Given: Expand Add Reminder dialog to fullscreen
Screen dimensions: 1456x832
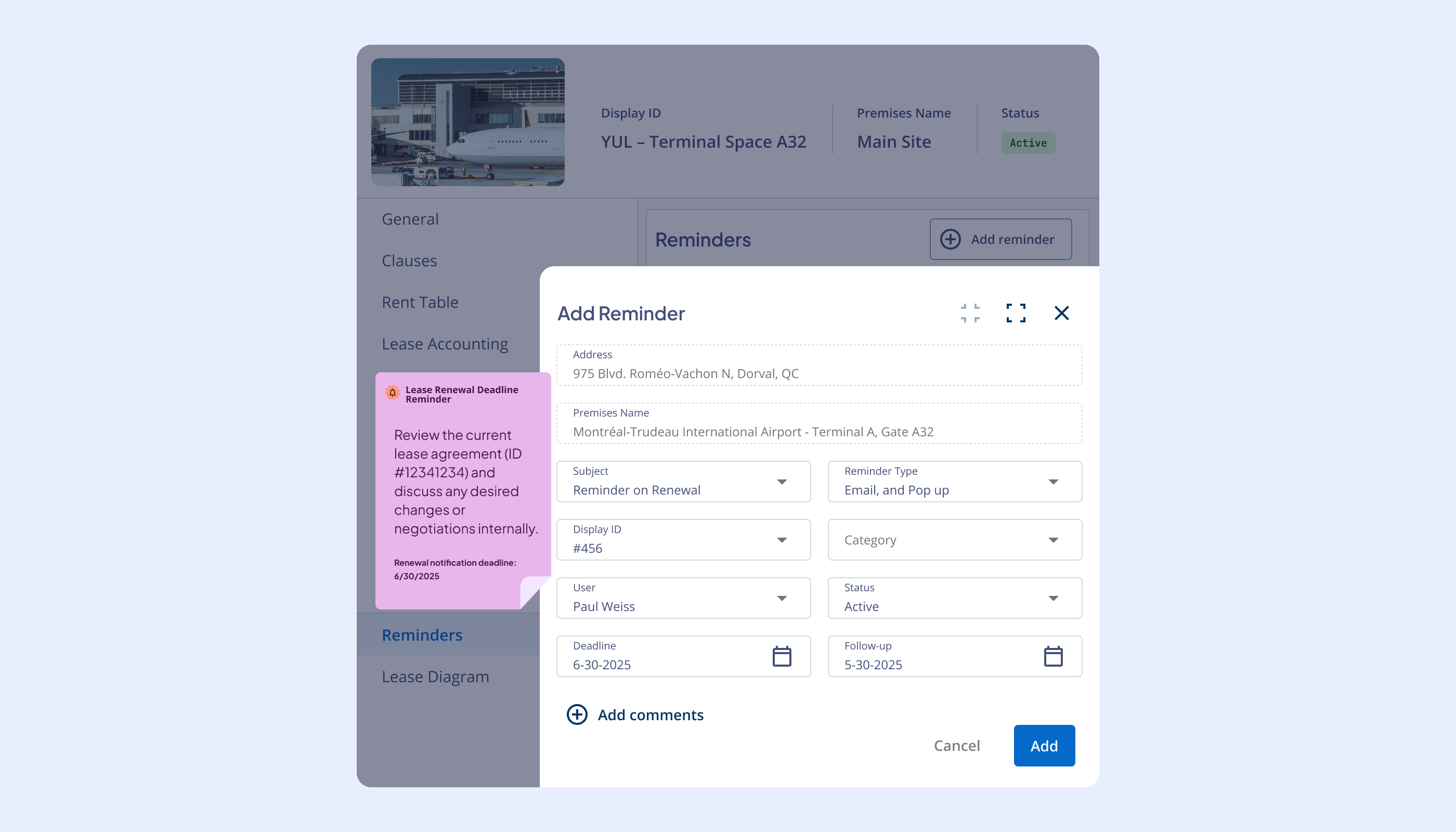Looking at the screenshot, I should pyautogui.click(x=1016, y=313).
